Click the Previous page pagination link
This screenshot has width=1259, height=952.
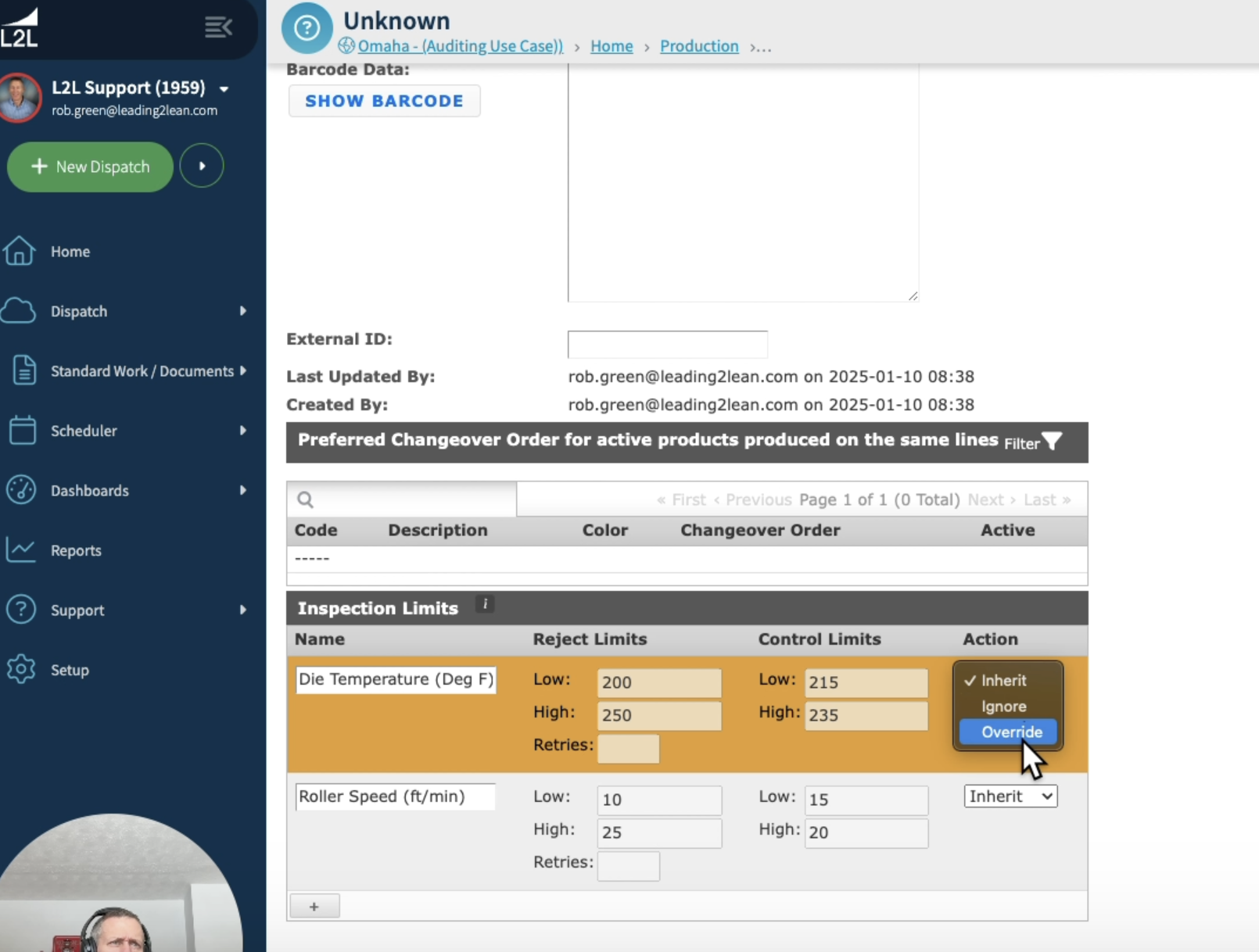[752, 499]
